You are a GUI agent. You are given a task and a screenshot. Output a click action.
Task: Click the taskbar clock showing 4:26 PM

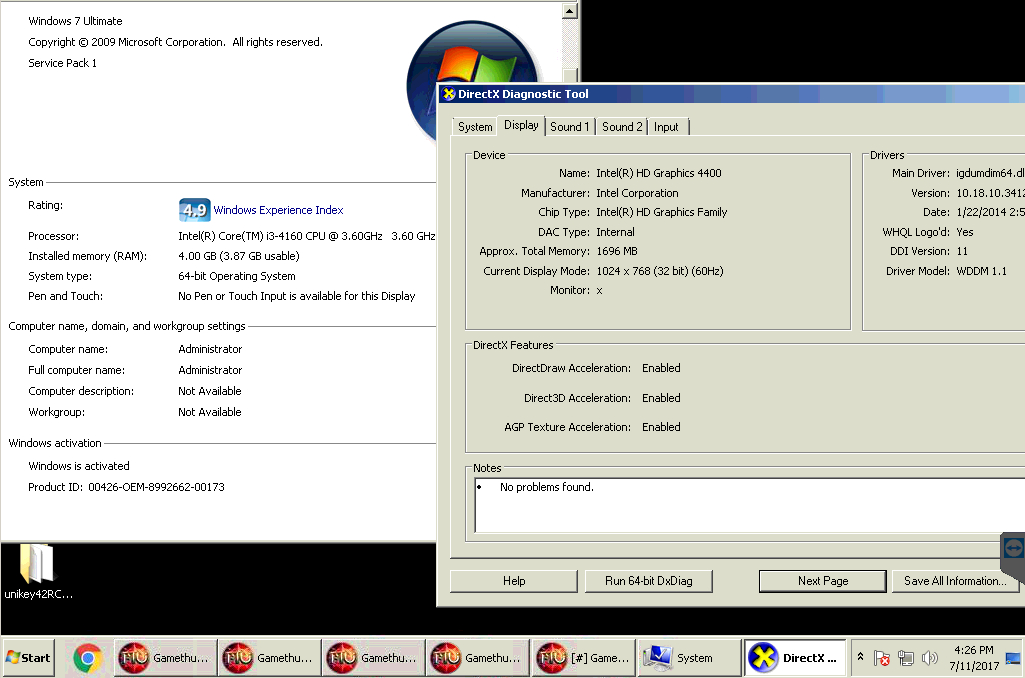(973, 658)
